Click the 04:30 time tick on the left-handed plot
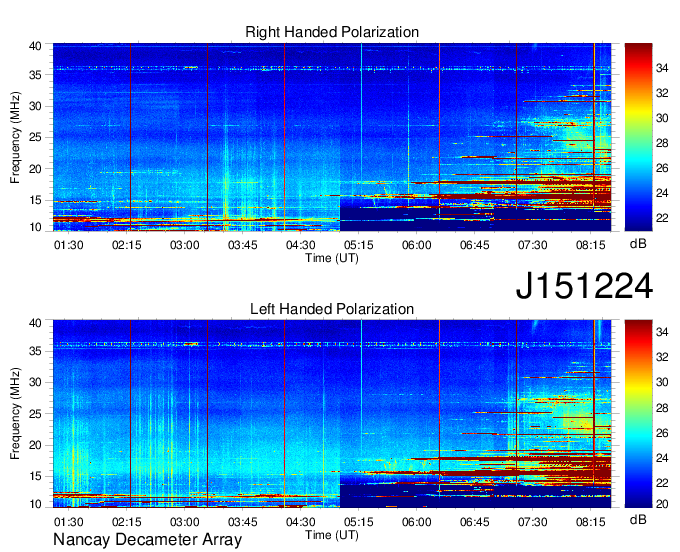 pos(301,522)
